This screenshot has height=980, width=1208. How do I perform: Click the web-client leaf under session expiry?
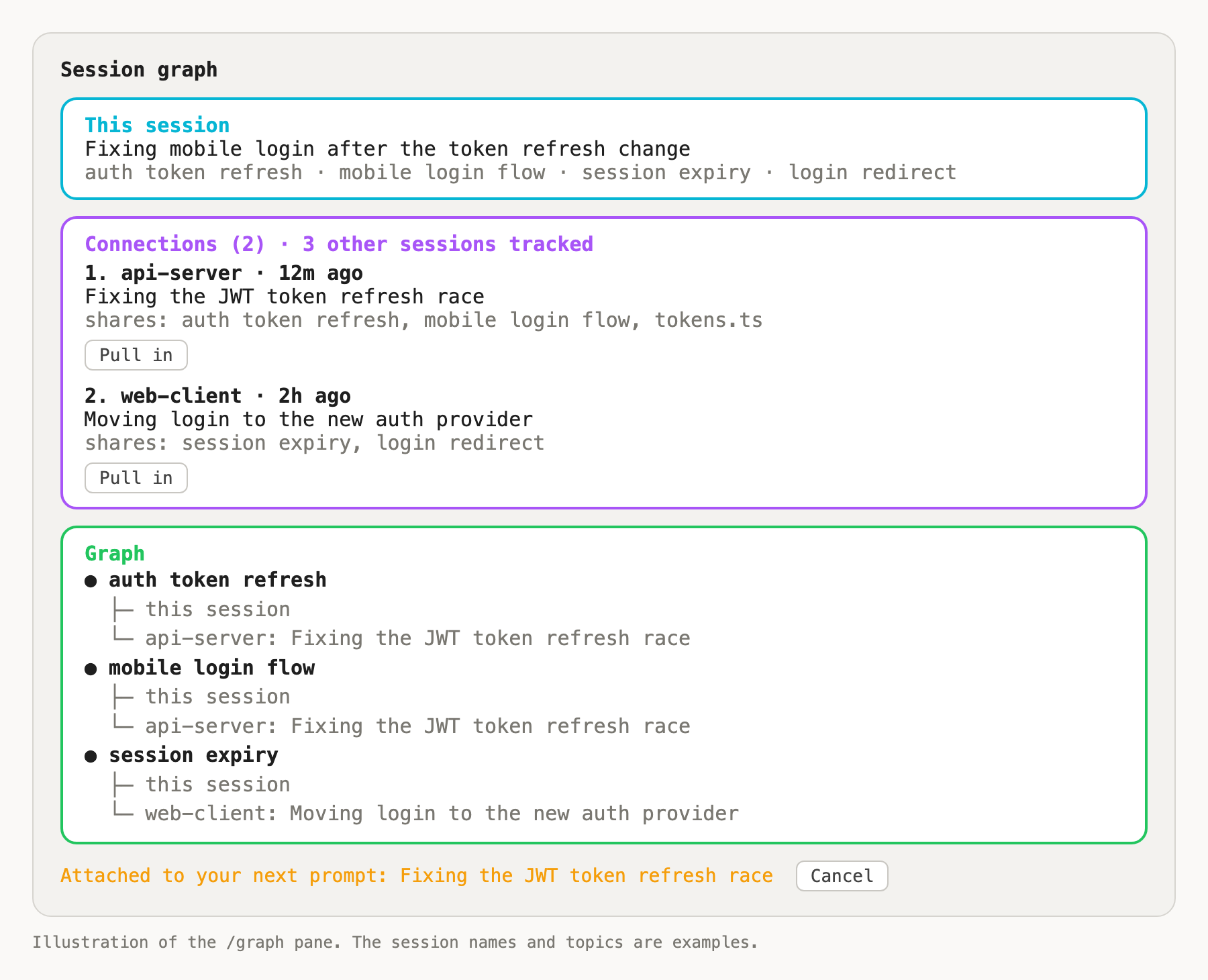tap(442, 814)
